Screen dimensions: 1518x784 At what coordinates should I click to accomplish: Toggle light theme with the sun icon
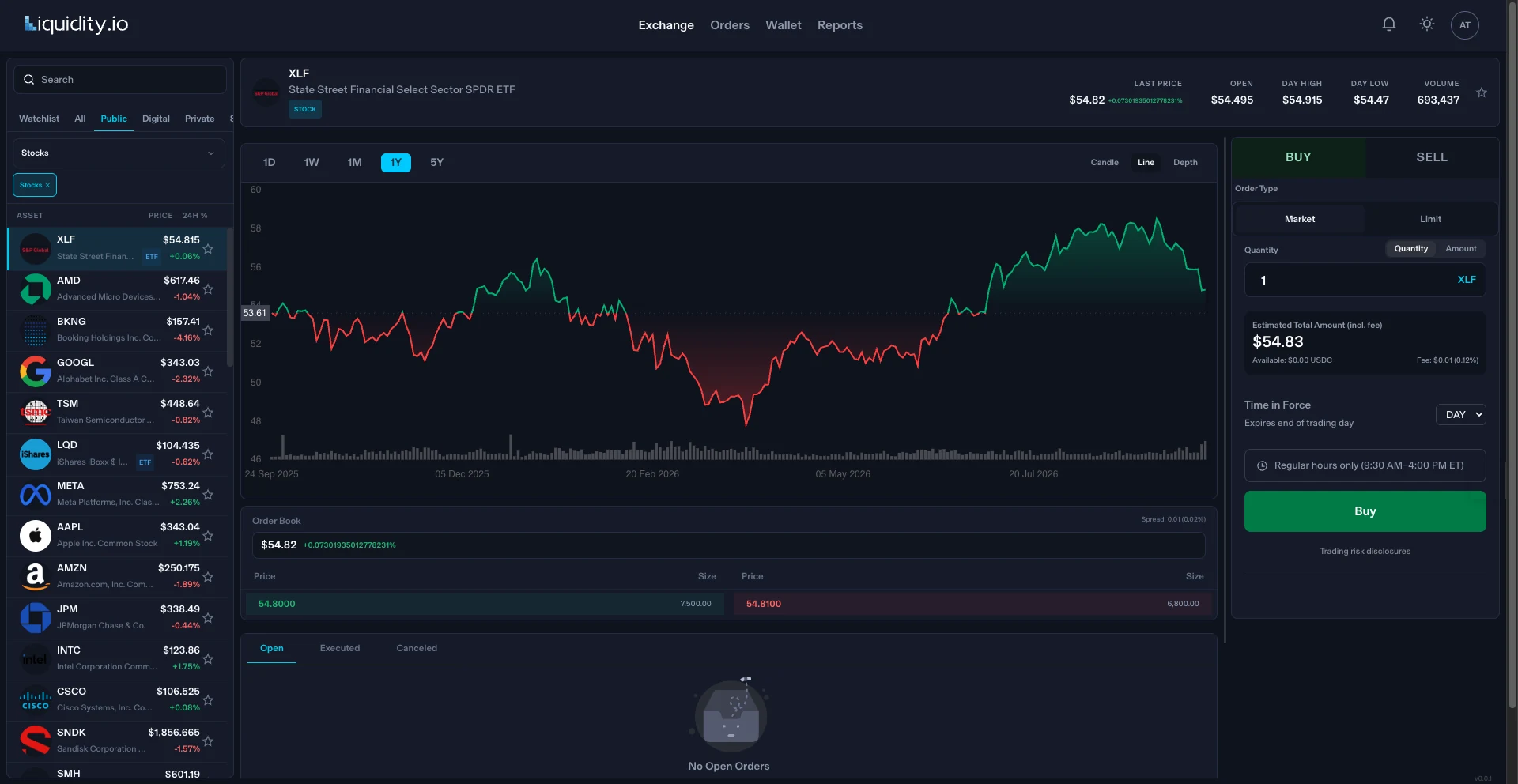coord(1426,24)
